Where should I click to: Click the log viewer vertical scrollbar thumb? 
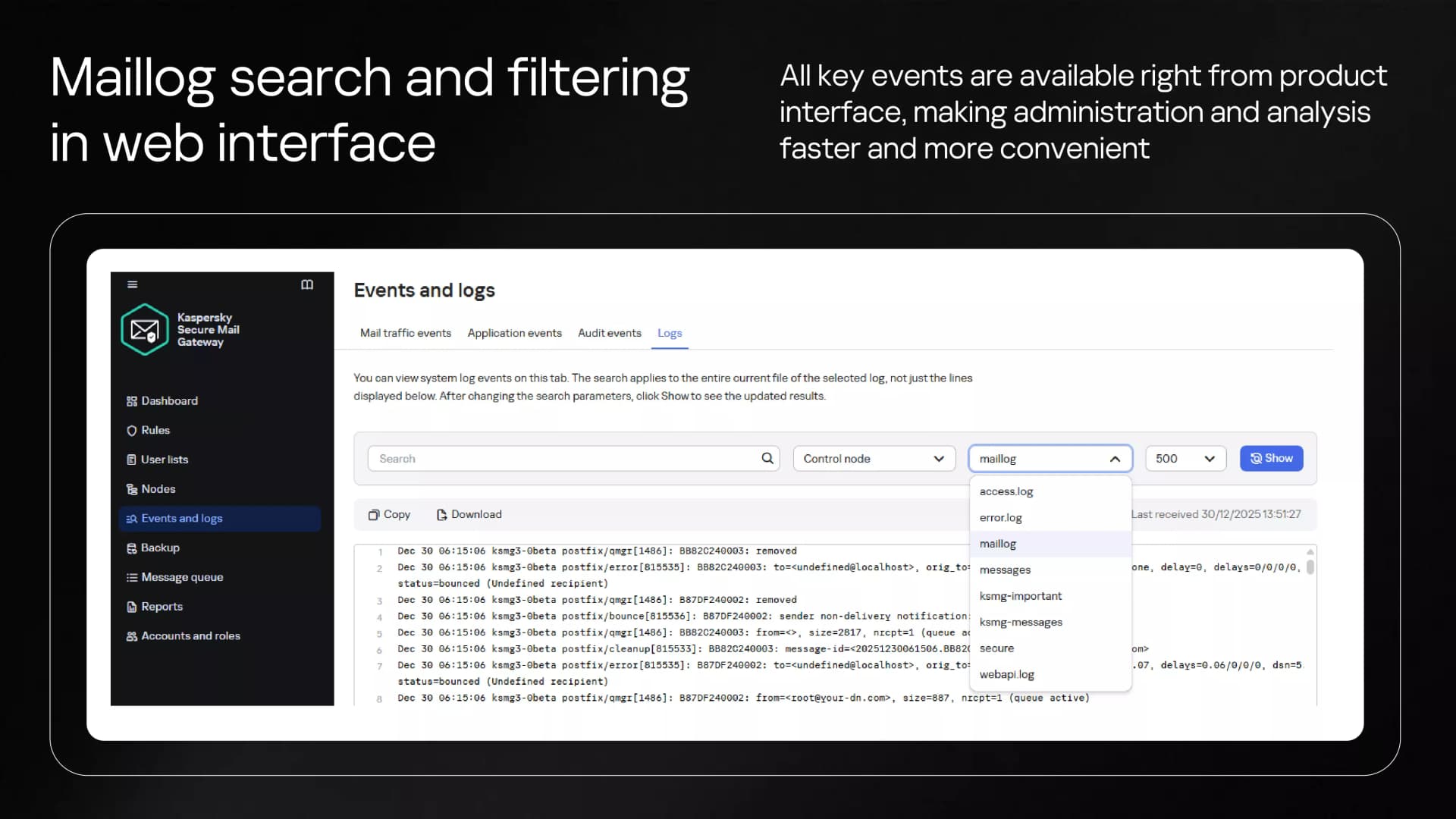(1310, 566)
